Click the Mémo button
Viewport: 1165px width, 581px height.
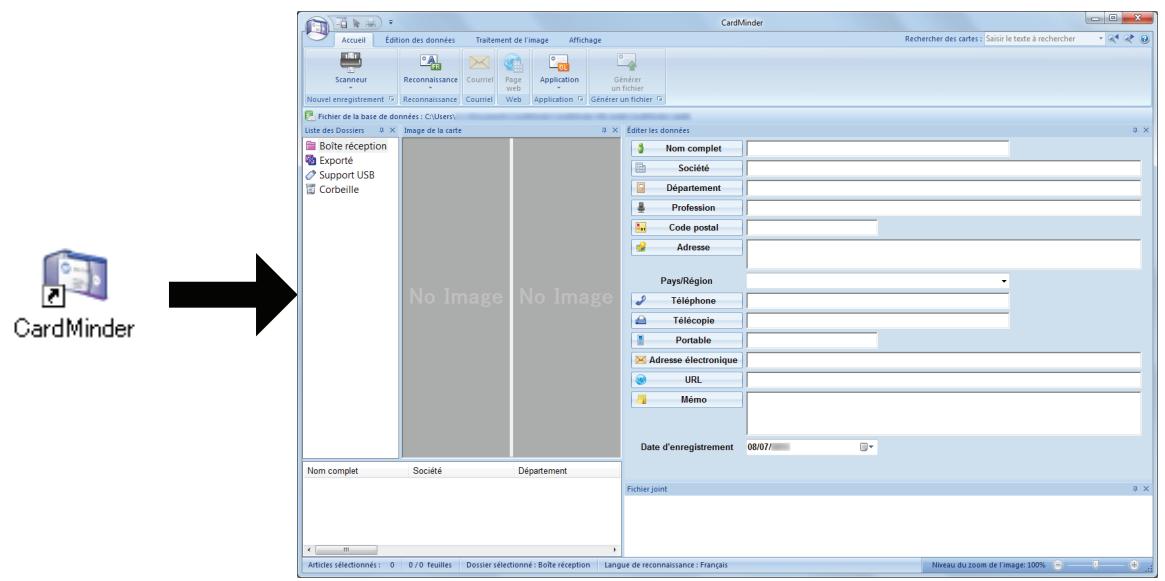coord(687,400)
